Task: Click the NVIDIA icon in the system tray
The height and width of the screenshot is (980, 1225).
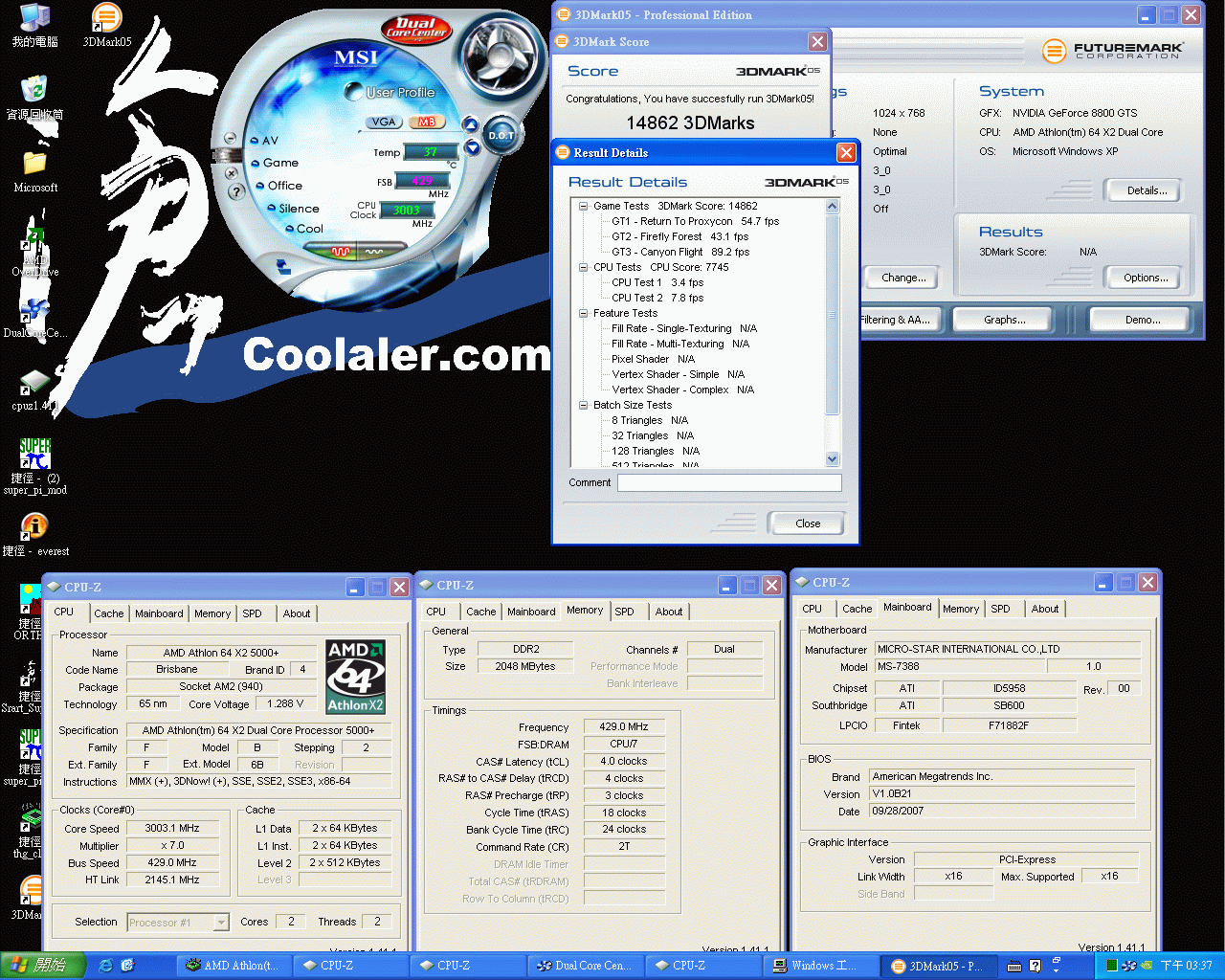Action: click(x=1147, y=966)
